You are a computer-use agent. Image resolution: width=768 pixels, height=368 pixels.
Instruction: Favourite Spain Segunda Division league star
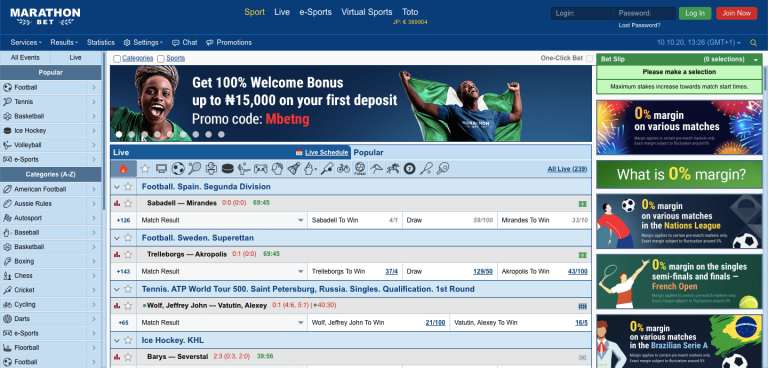[x=128, y=186]
